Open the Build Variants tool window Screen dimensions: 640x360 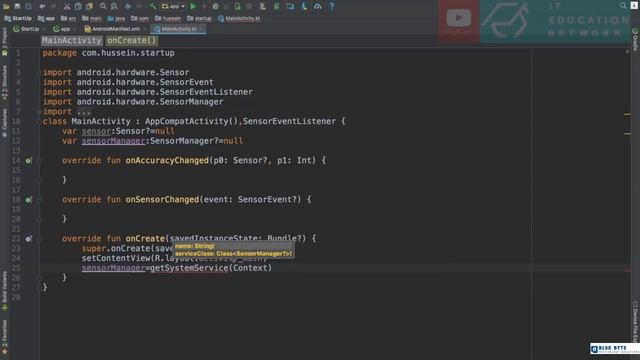(4, 290)
